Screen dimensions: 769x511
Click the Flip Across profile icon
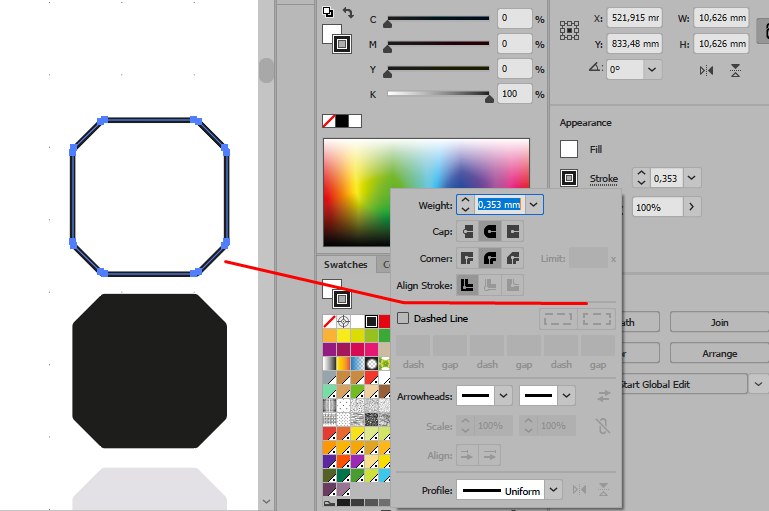click(x=604, y=489)
